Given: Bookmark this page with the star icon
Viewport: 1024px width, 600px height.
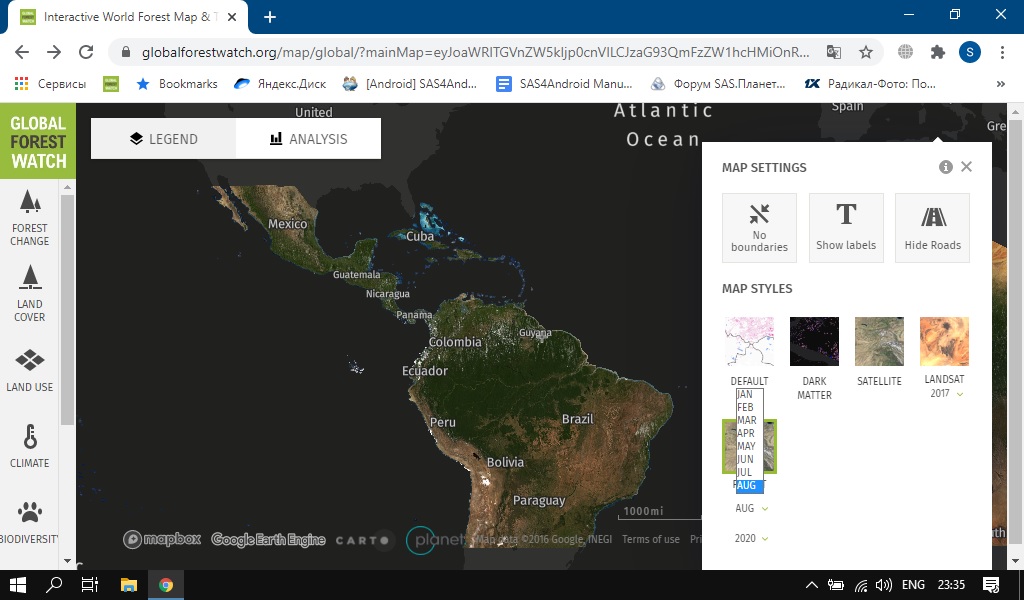Looking at the screenshot, I should (866, 52).
